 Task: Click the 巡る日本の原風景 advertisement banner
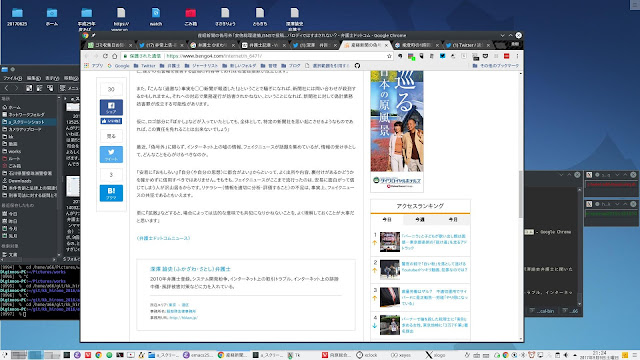[397, 131]
